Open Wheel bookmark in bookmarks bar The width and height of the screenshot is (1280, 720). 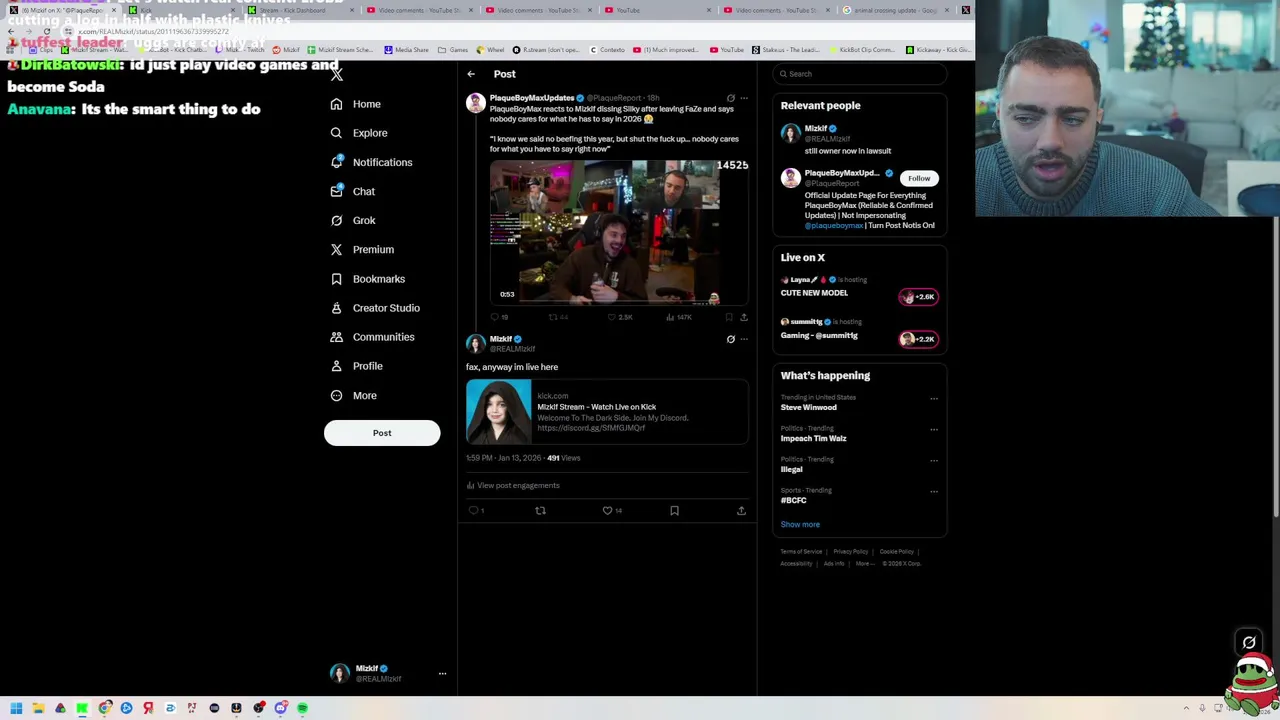coord(491,49)
